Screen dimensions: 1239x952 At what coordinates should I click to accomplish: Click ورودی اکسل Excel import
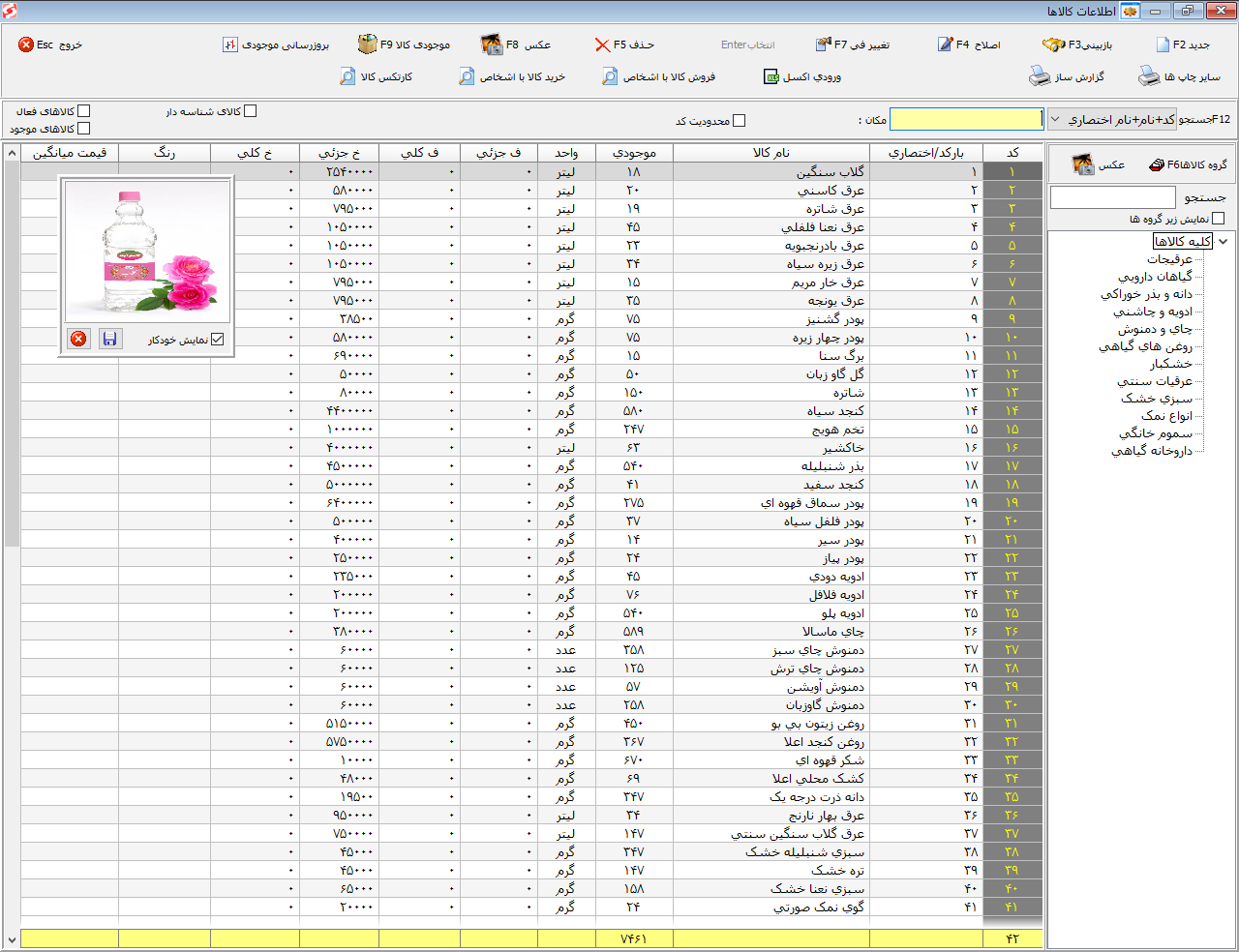tap(802, 76)
